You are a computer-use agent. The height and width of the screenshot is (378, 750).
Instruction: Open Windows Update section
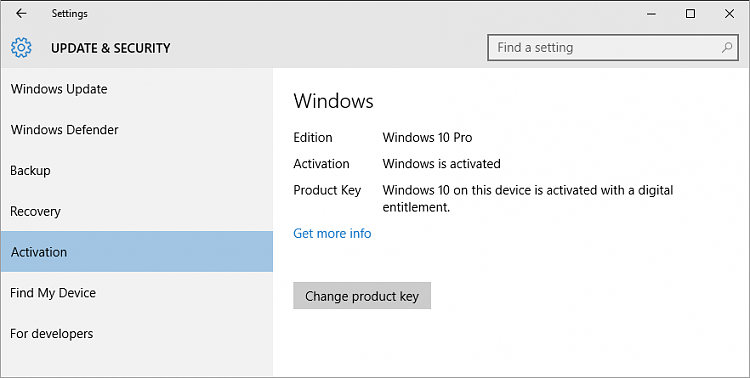tap(136, 89)
